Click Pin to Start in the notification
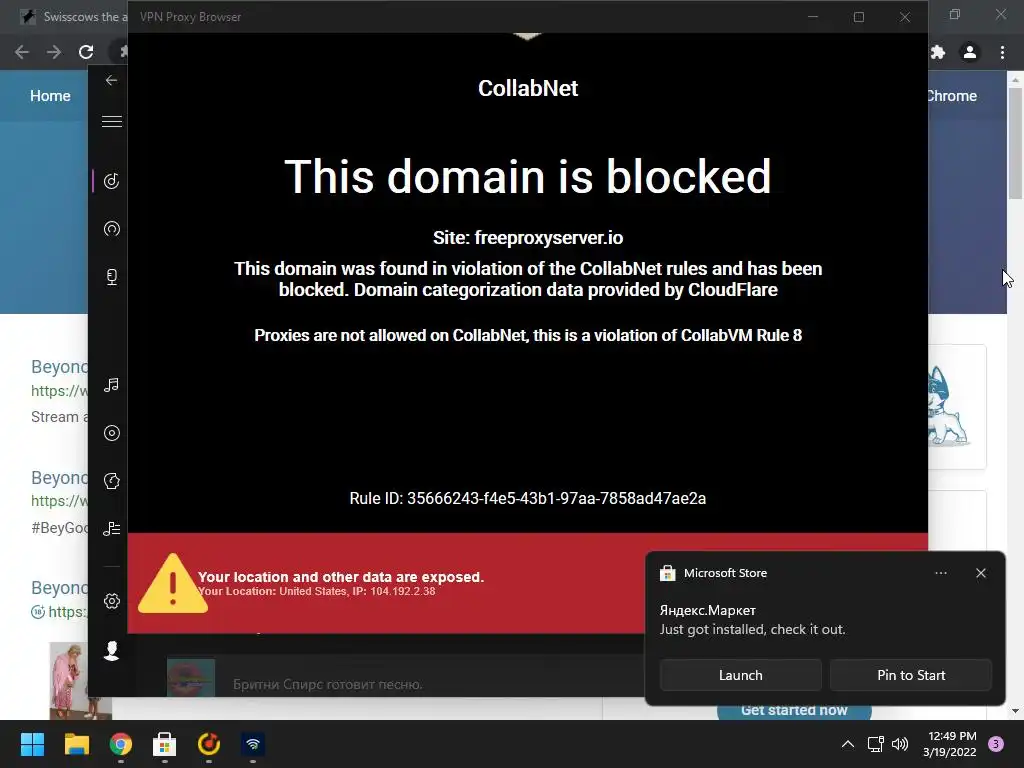This screenshot has width=1024, height=768. point(911,675)
